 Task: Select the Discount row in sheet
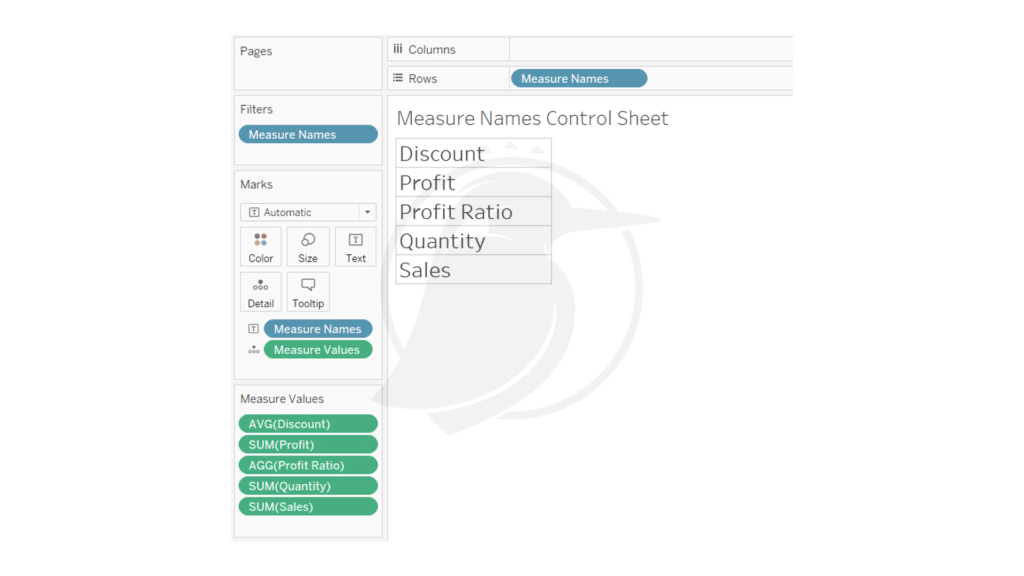(473, 153)
